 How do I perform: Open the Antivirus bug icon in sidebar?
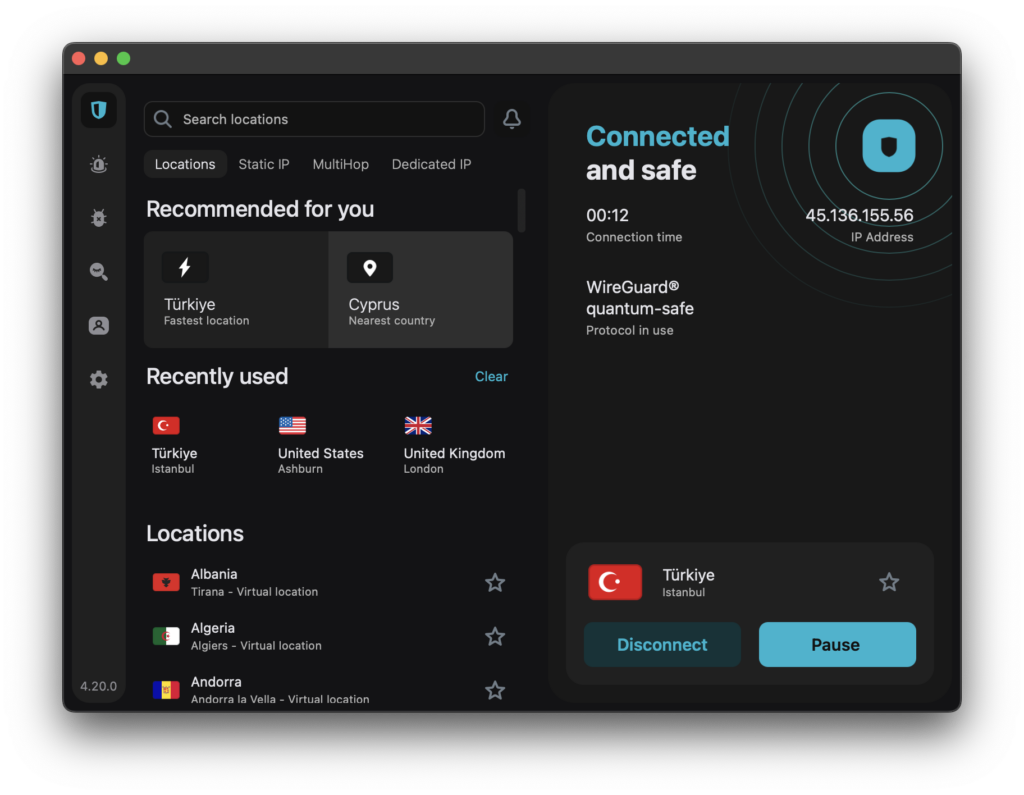[x=99, y=218]
